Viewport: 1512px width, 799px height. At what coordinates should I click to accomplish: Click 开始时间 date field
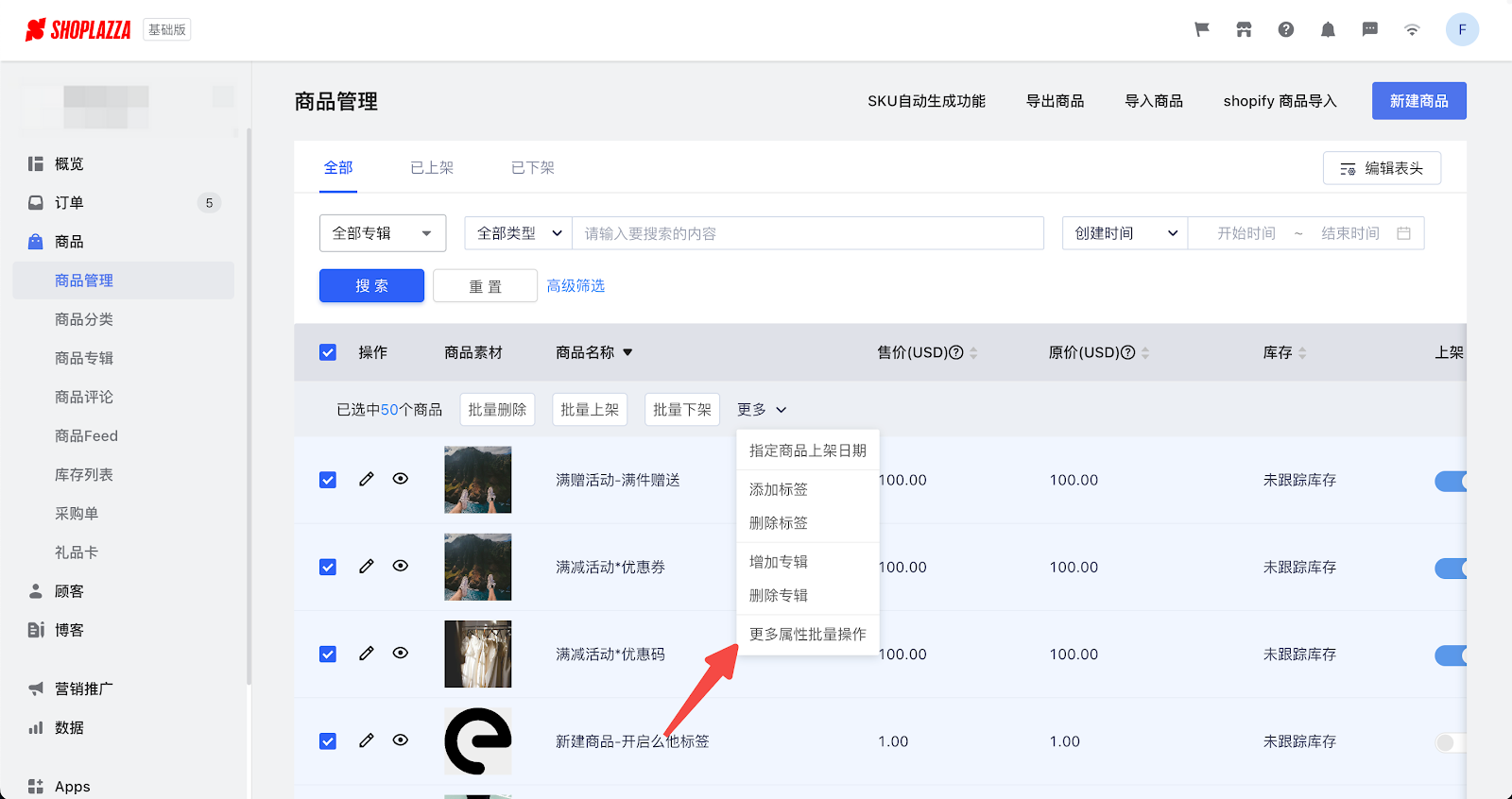tap(1246, 233)
